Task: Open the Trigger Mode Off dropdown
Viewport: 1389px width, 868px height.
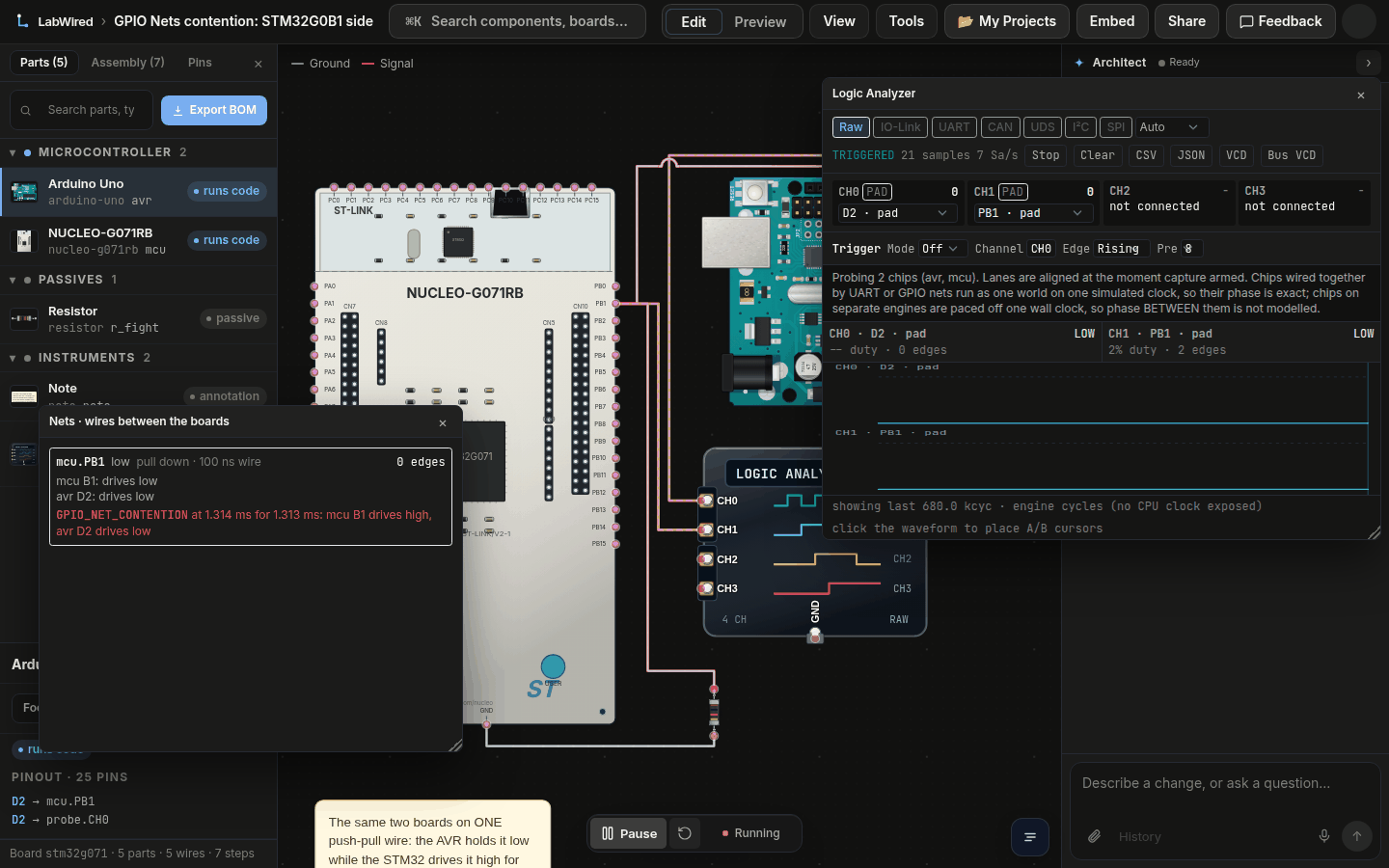Action: [x=942, y=249]
